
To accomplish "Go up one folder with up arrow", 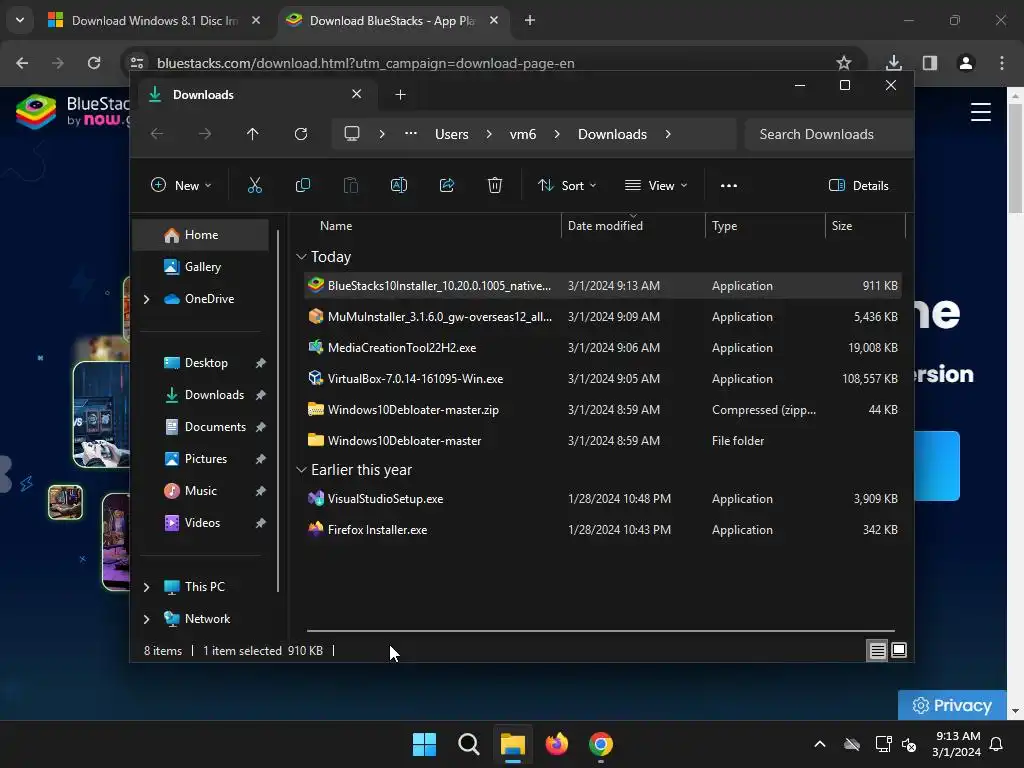I will (253, 134).
